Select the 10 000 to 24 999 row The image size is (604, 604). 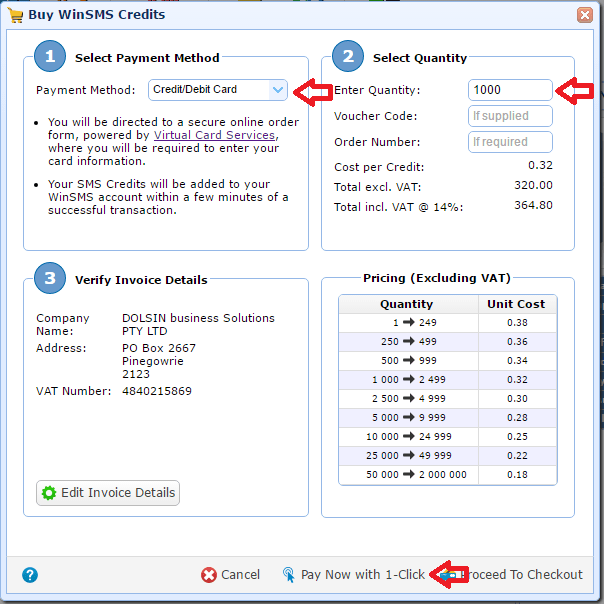point(448,437)
